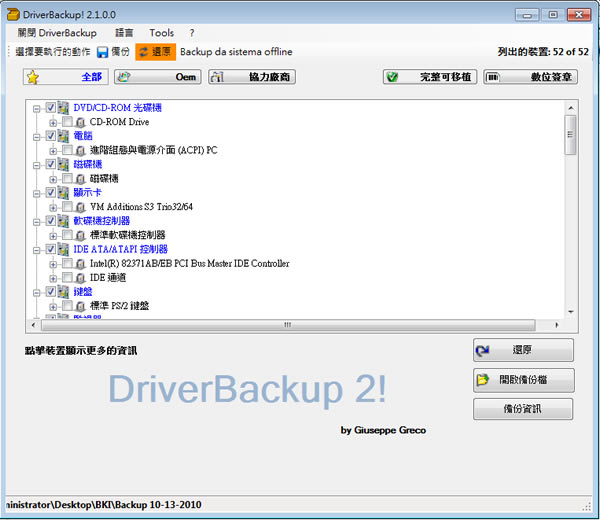Uncheck the 顯示卡 category checkbox

51,192
